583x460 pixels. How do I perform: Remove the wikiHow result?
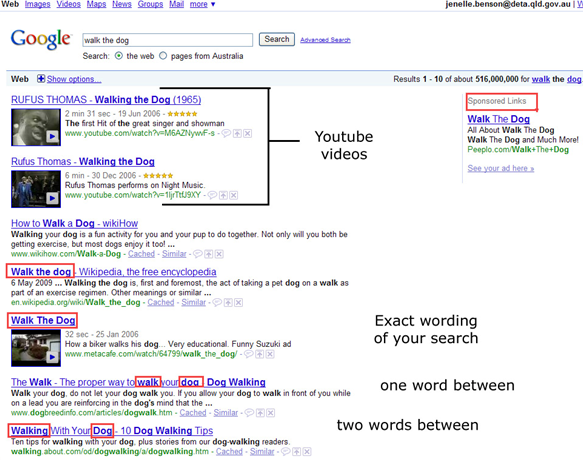pyautogui.click(x=219, y=254)
